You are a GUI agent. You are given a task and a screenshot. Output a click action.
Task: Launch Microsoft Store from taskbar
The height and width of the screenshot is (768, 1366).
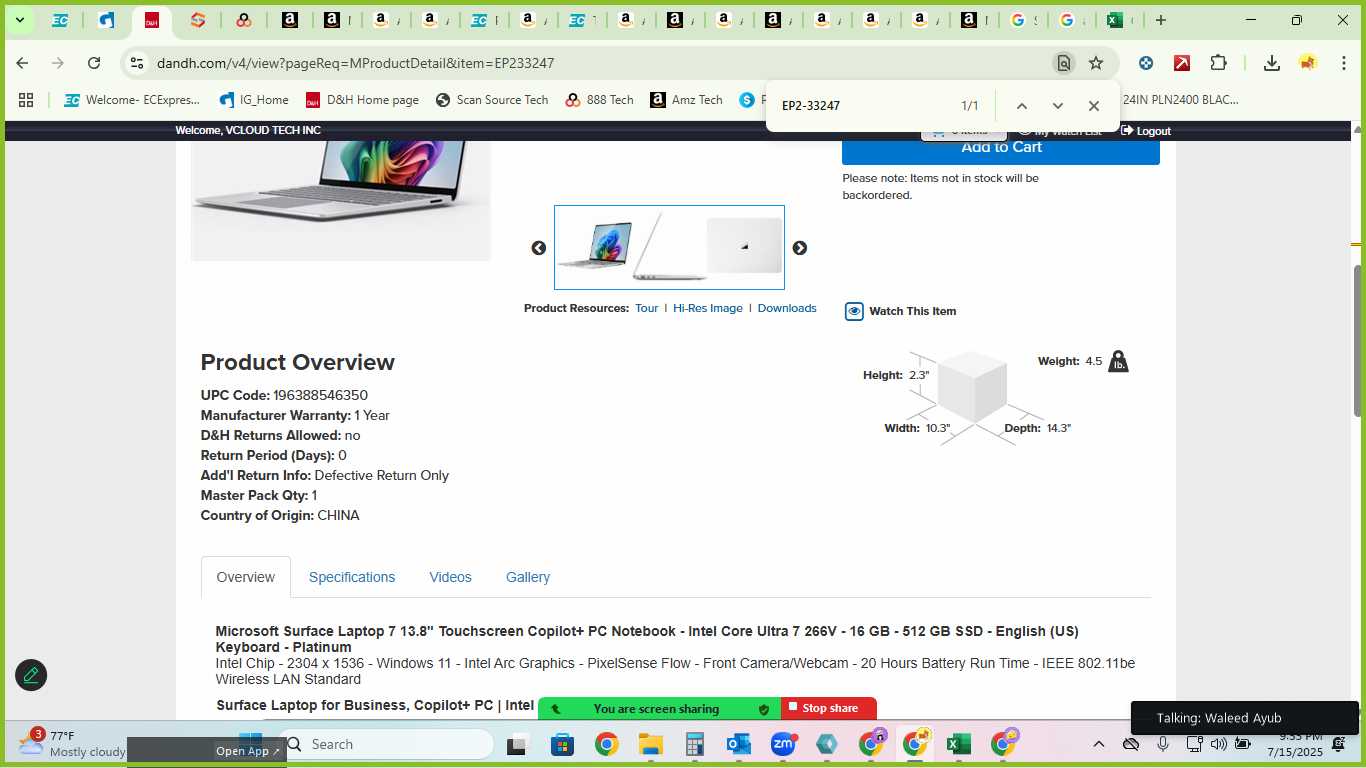click(562, 744)
